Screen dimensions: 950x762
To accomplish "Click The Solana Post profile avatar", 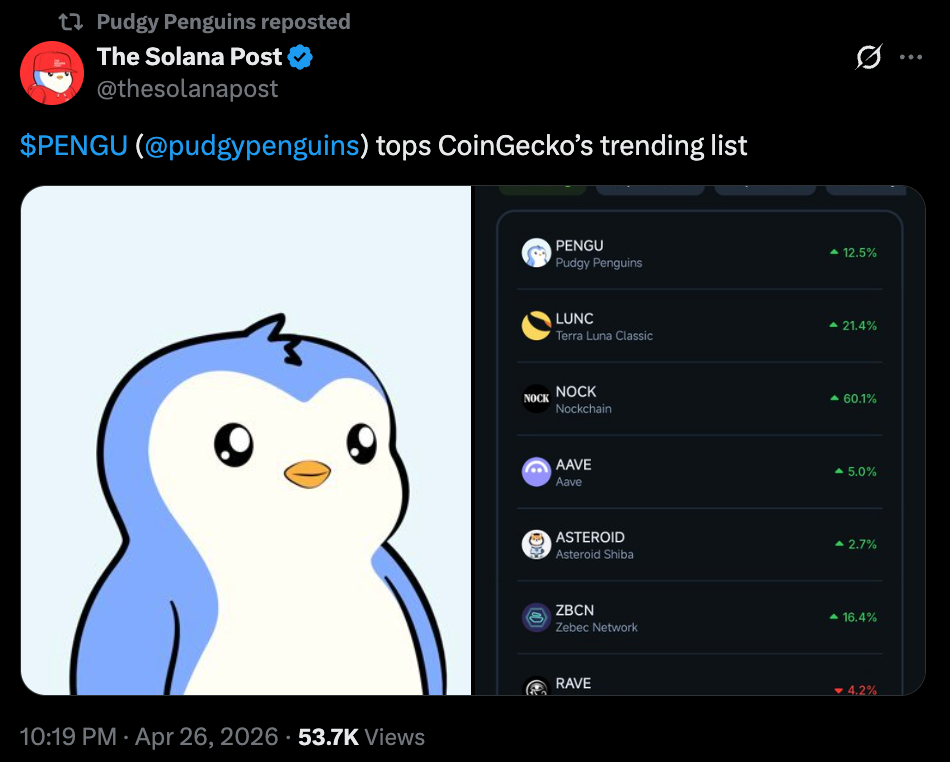I will (52, 73).
